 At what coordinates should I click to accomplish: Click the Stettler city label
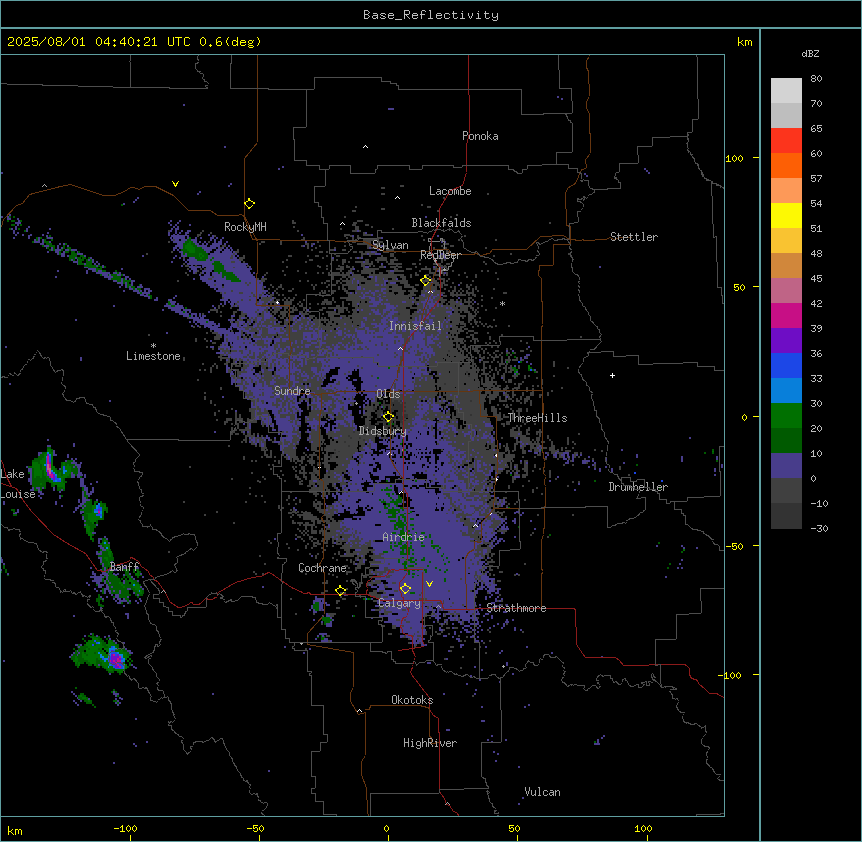tap(633, 237)
